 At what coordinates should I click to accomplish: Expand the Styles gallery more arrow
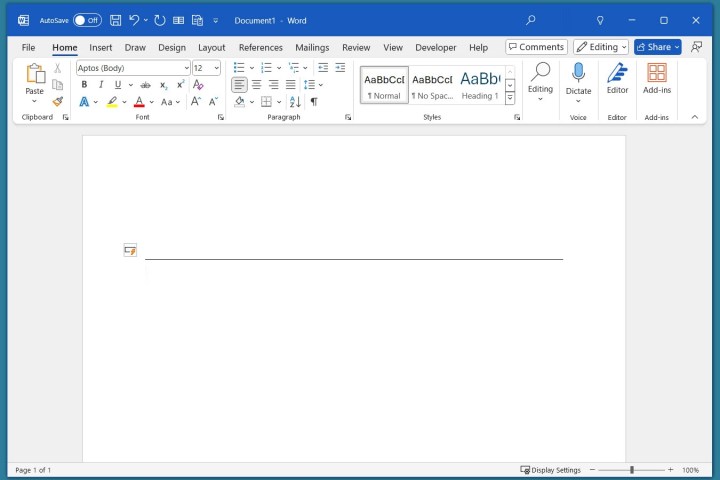[510, 98]
